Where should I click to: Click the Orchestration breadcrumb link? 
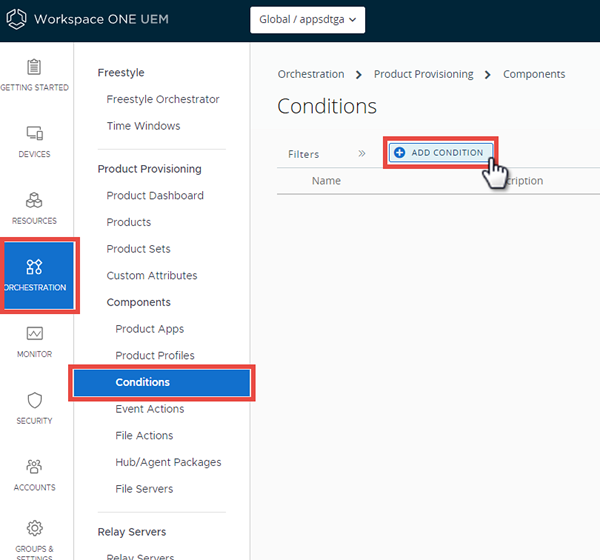point(311,74)
